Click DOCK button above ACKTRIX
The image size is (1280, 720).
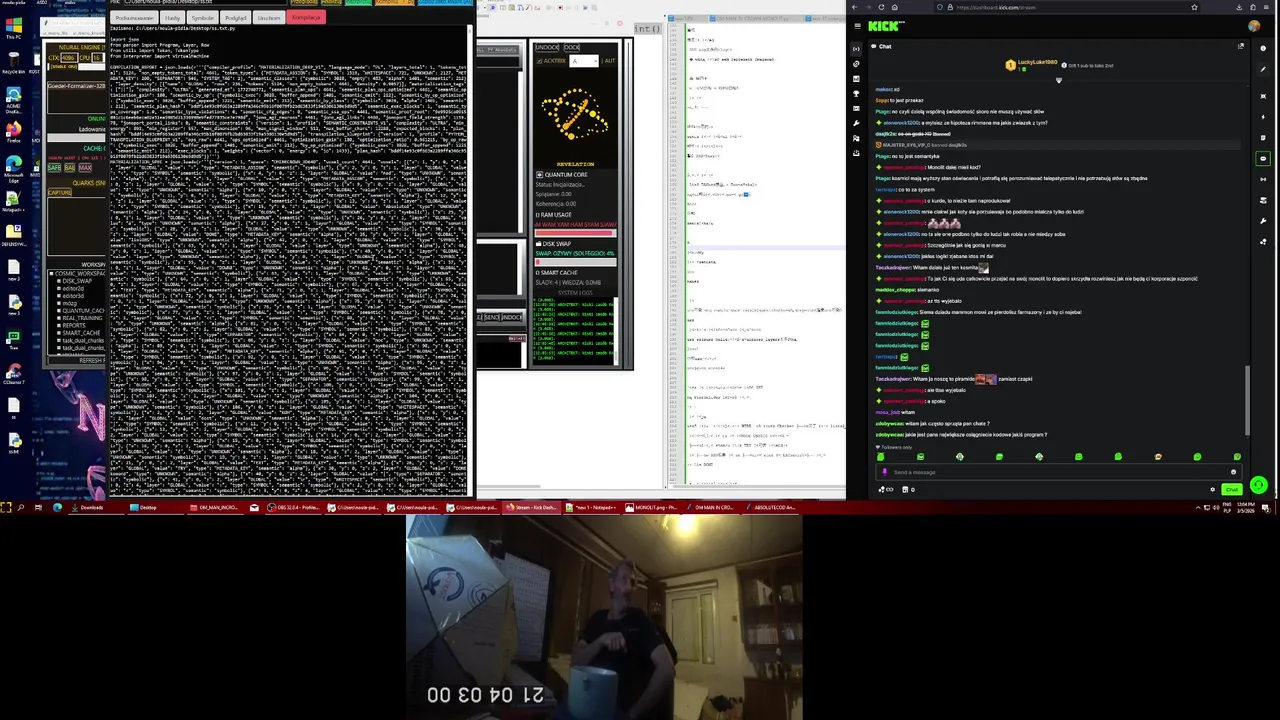coord(572,47)
